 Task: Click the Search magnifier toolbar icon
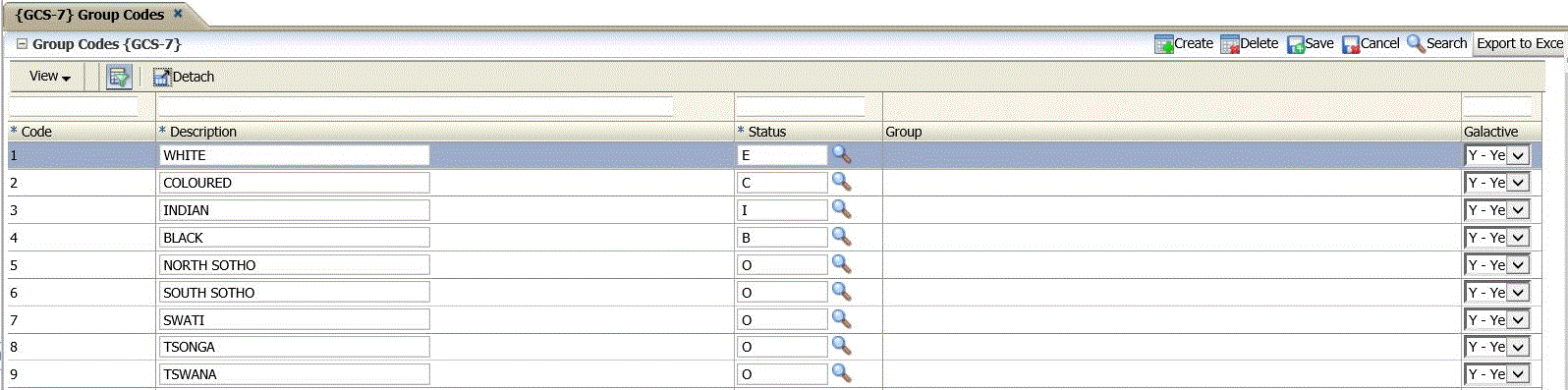point(1416,44)
